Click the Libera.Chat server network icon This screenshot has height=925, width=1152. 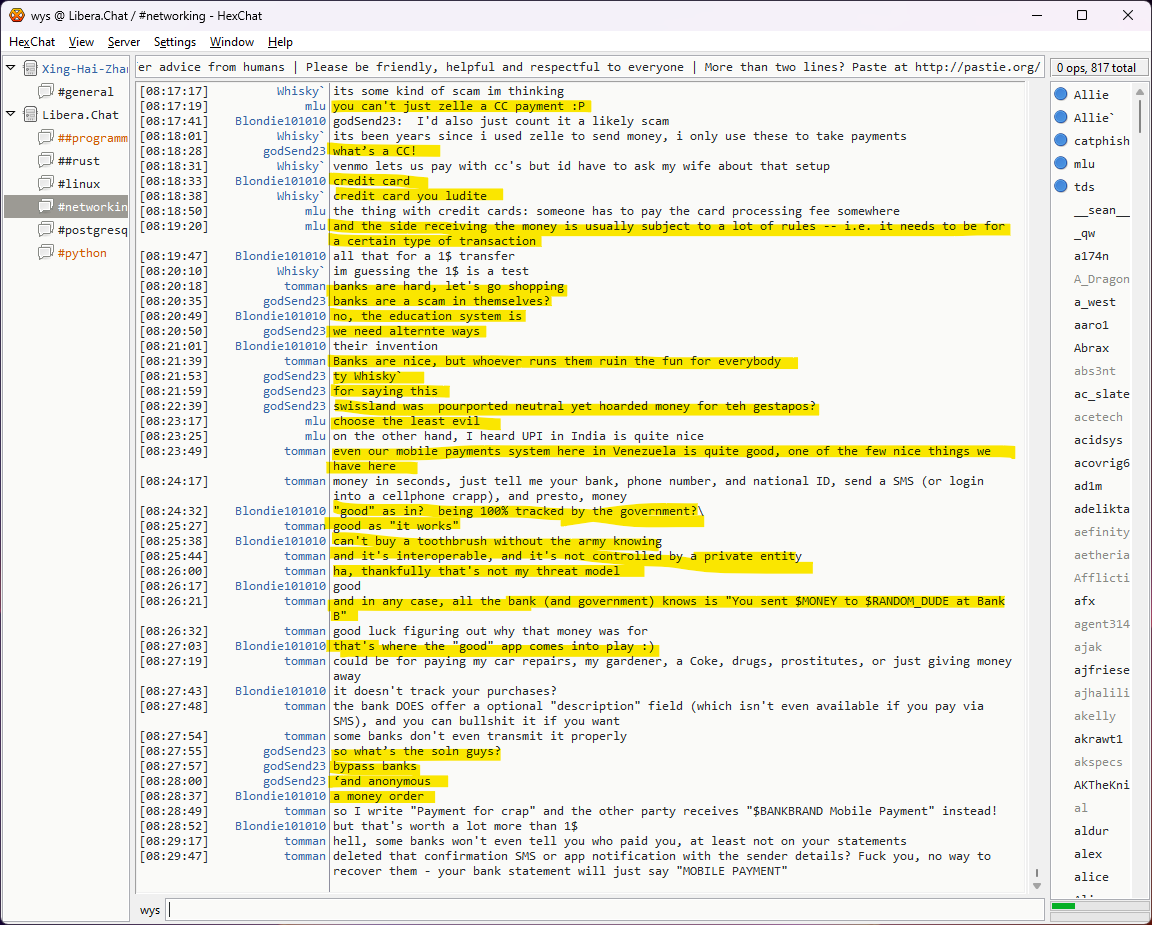30,115
